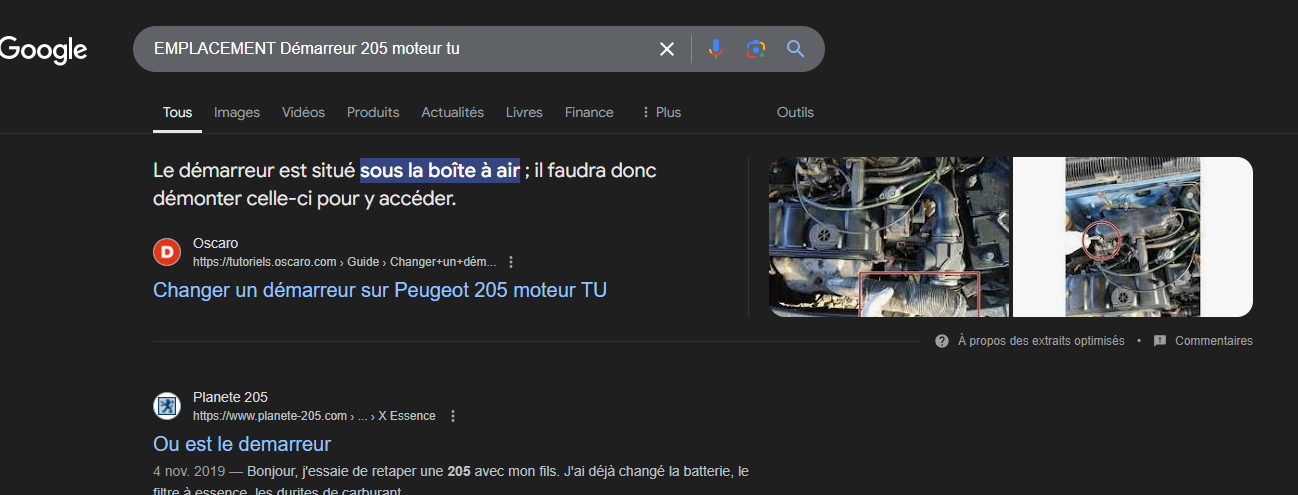Open the Livres tab
This screenshot has width=1298, height=495.
tap(524, 112)
